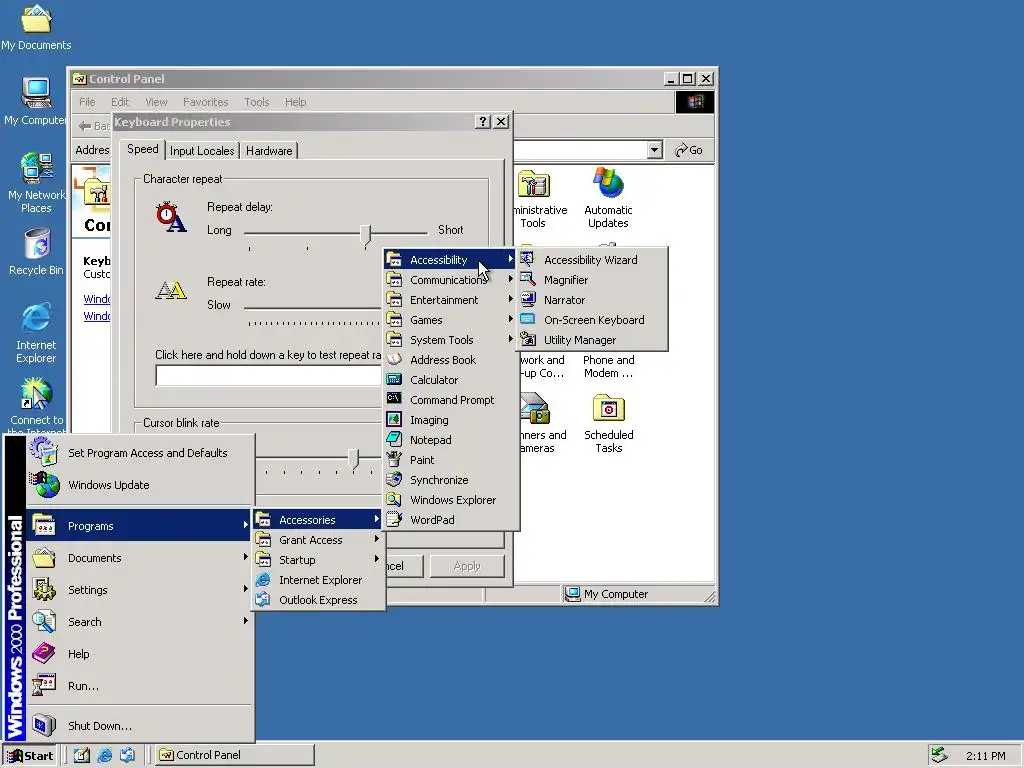Image resolution: width=1024 pixels, height=768 pixels.
Task: Expand Games submenu
Action: click(451, 320)
